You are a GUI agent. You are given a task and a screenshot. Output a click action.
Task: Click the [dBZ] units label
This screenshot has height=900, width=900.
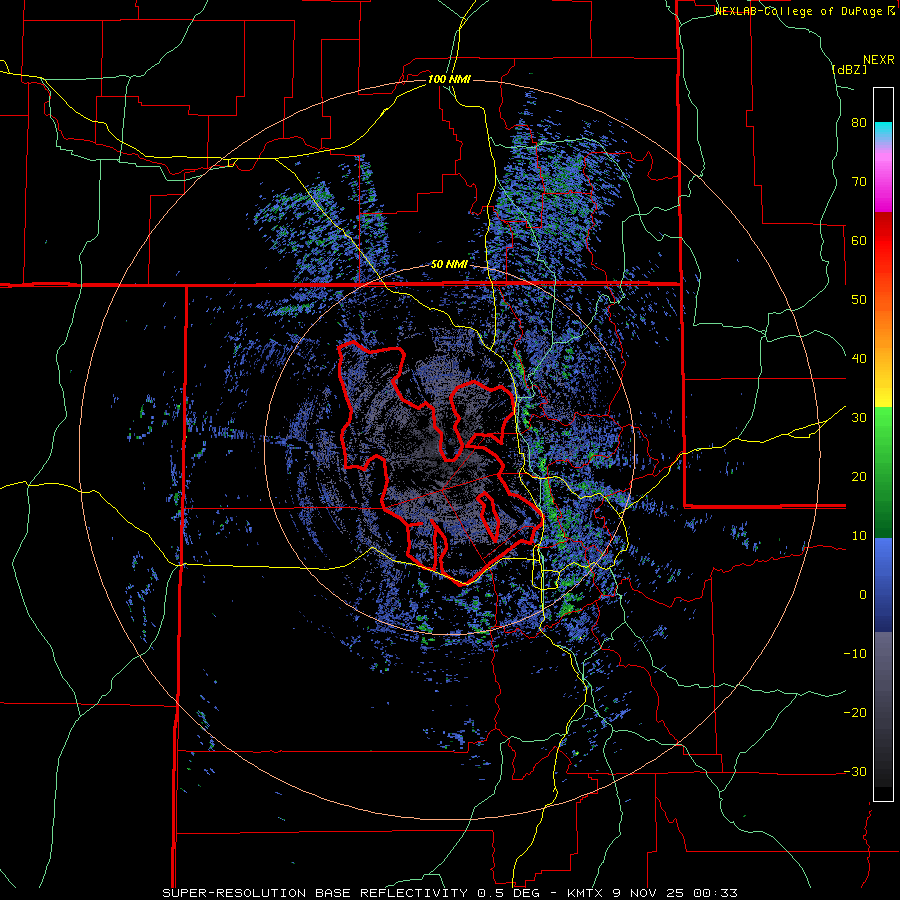[849, 69]
